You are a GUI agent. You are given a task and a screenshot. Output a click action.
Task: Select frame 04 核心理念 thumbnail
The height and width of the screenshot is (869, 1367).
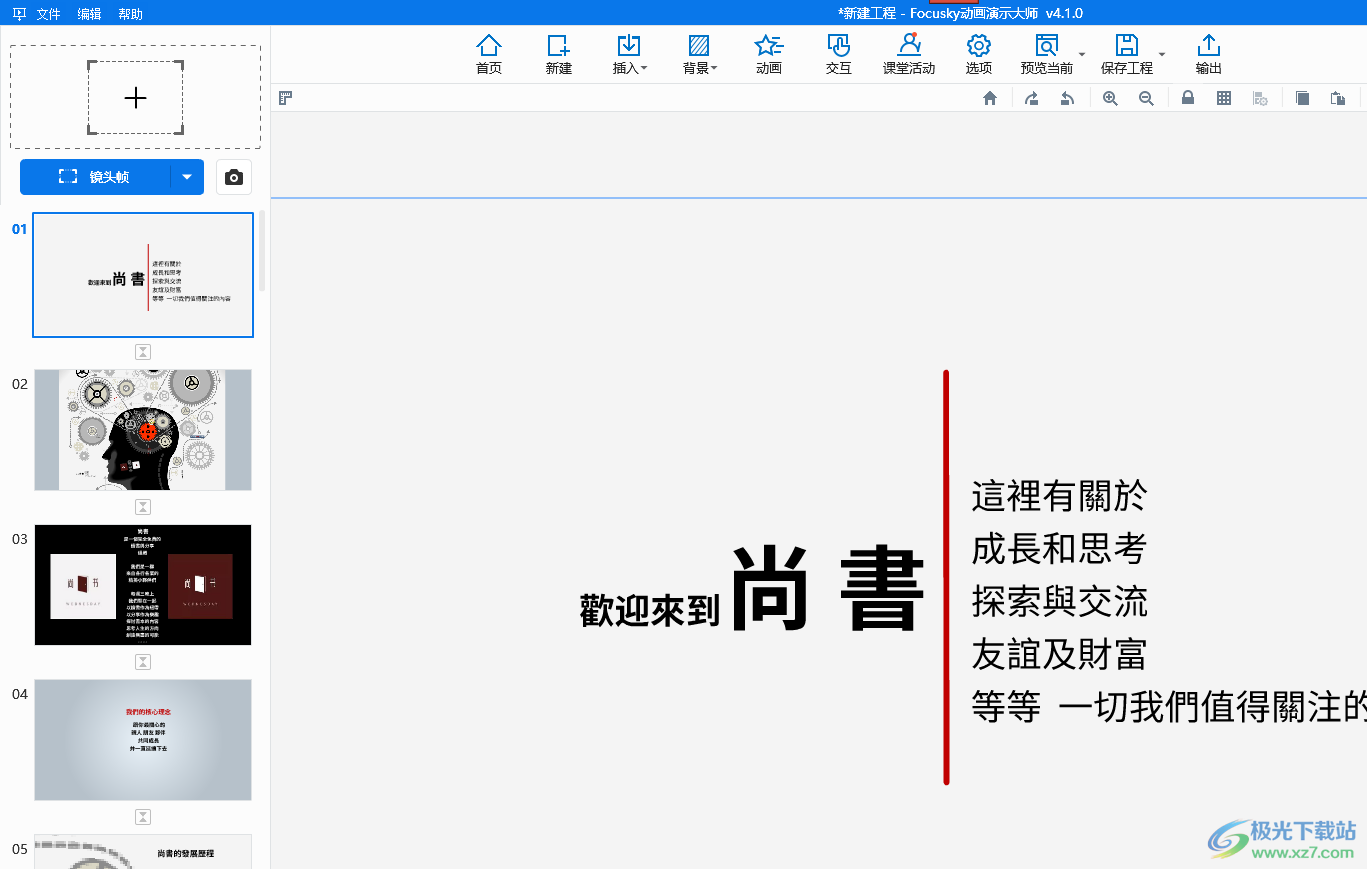[x=143, y=740]
